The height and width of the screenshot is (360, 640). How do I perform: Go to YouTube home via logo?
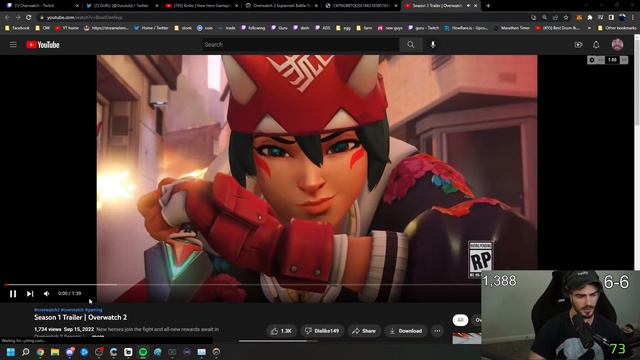click(43, 44)
